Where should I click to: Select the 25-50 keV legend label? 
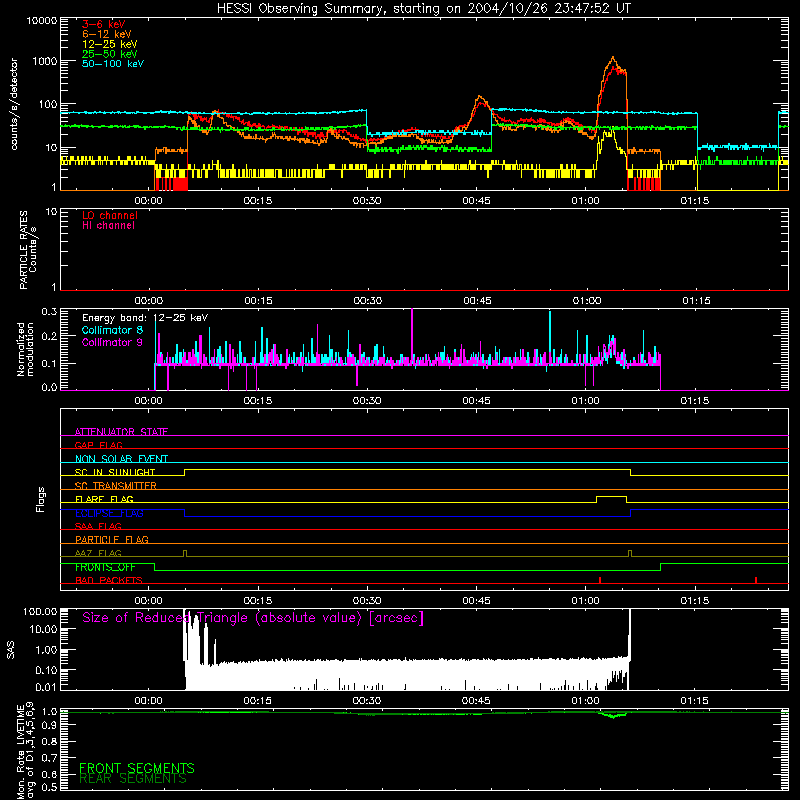(110, 54)
